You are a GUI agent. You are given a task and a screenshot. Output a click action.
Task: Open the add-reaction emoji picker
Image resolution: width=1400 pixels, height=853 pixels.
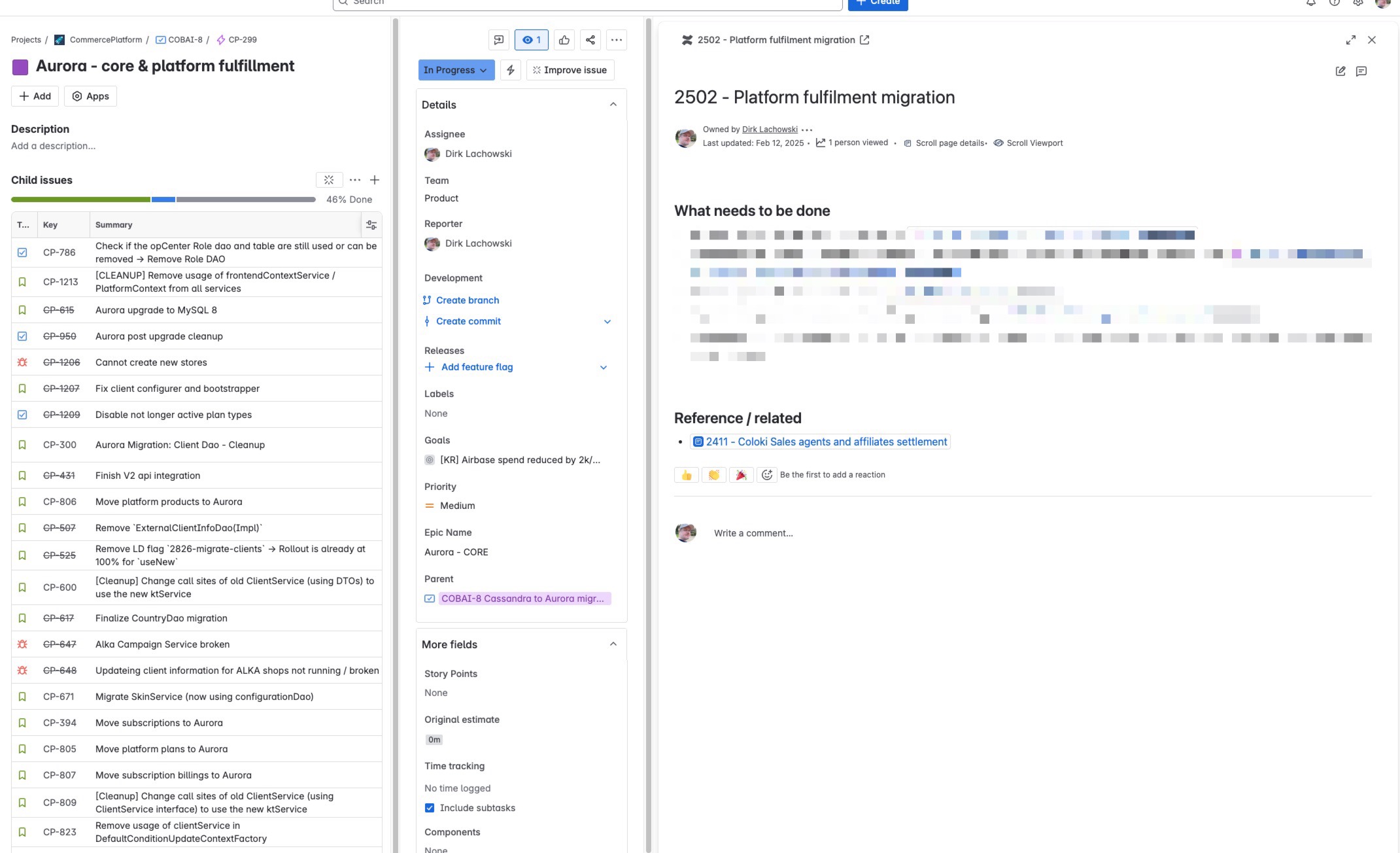point(766,475)
